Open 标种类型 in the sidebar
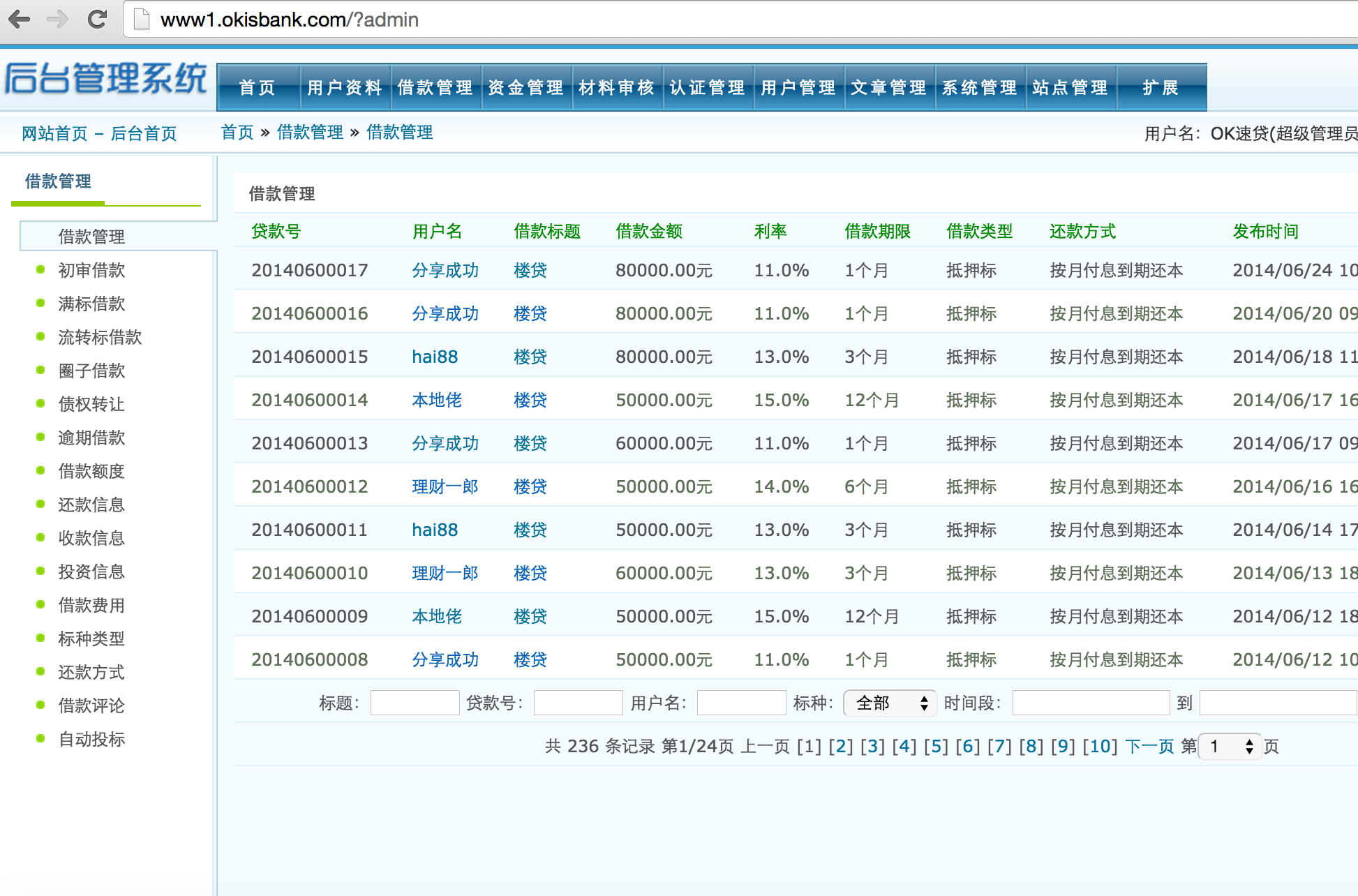Screen dimensions: 1358x896 91,639
